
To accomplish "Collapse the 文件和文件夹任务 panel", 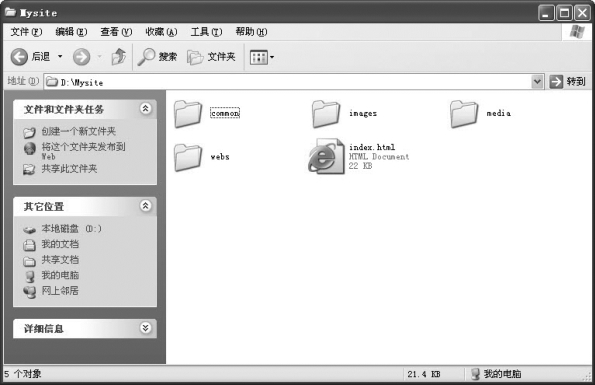I will [x=145, y=109].
